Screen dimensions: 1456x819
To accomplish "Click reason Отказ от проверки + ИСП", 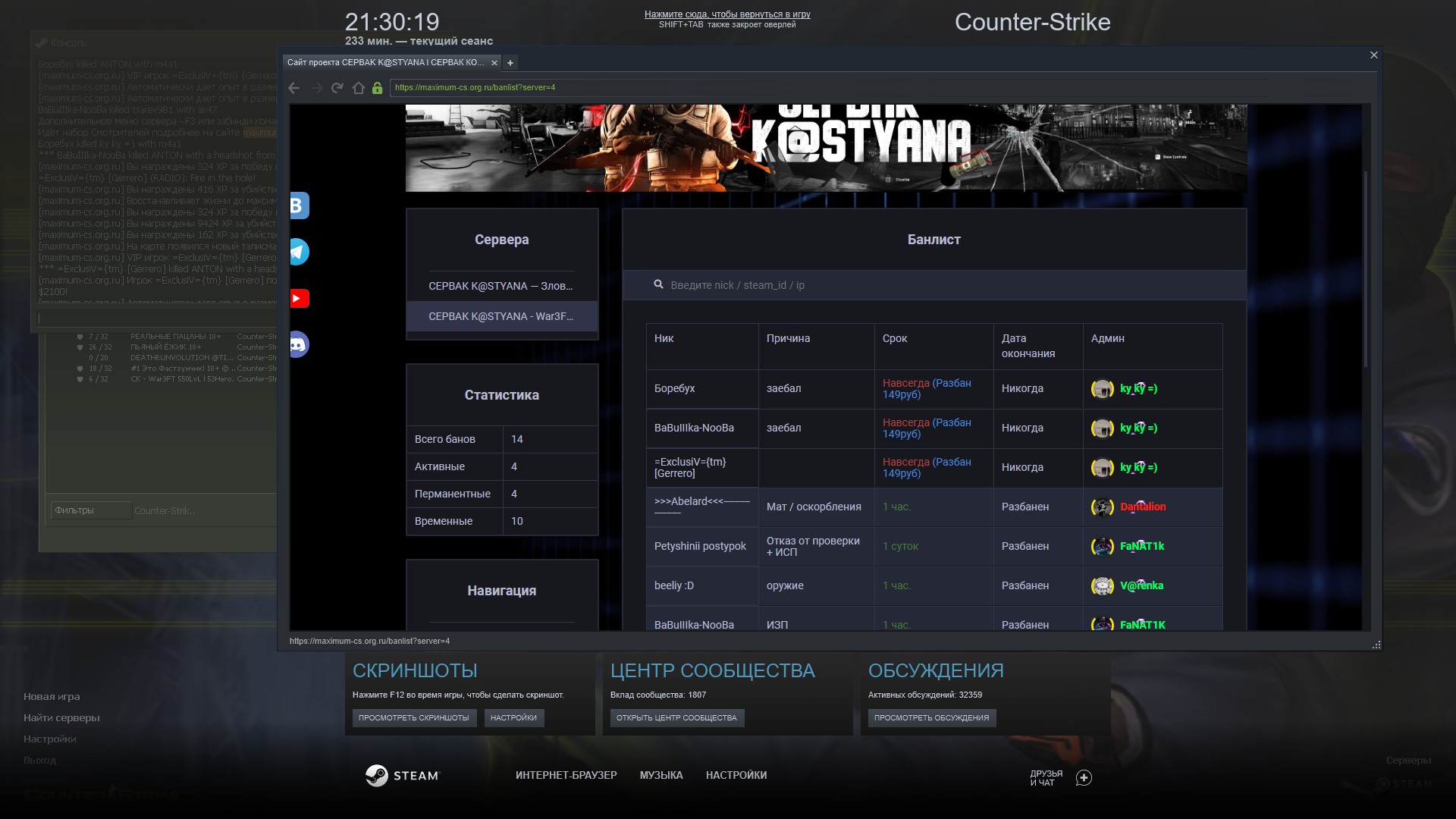I will (x=813, y=546).
